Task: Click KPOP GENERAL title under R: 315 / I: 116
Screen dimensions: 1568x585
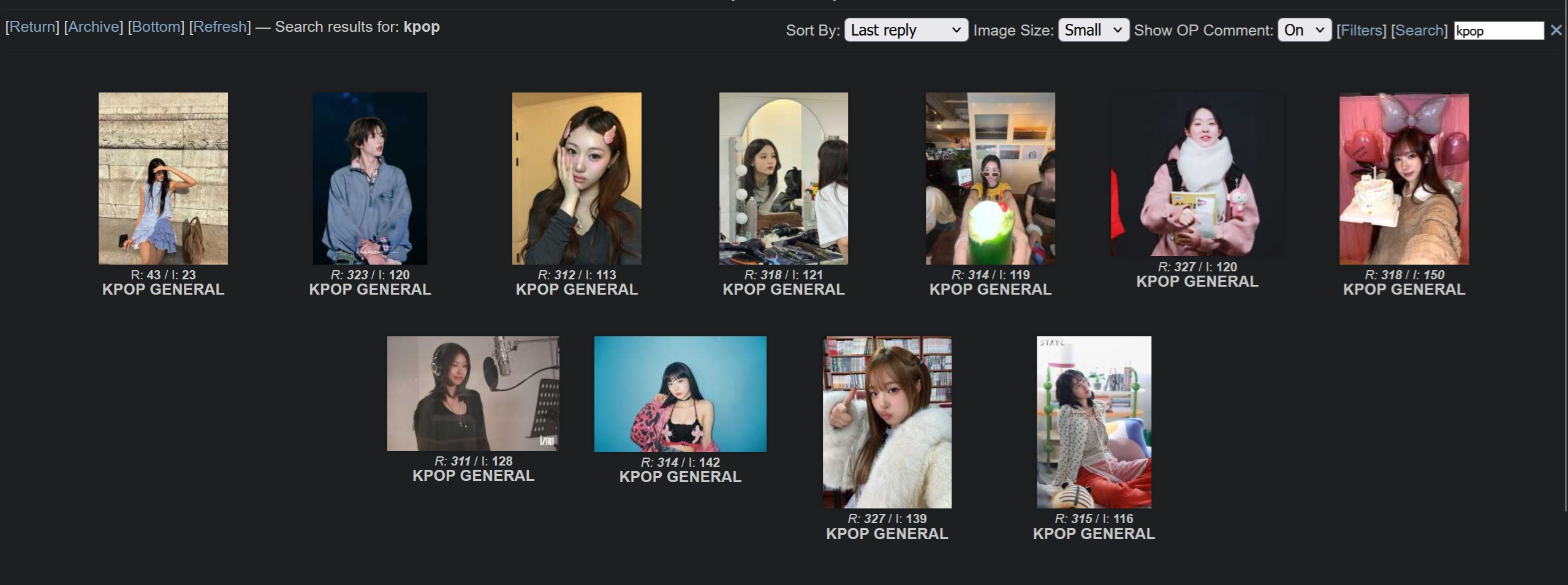Action: (x=1094, y=534)
